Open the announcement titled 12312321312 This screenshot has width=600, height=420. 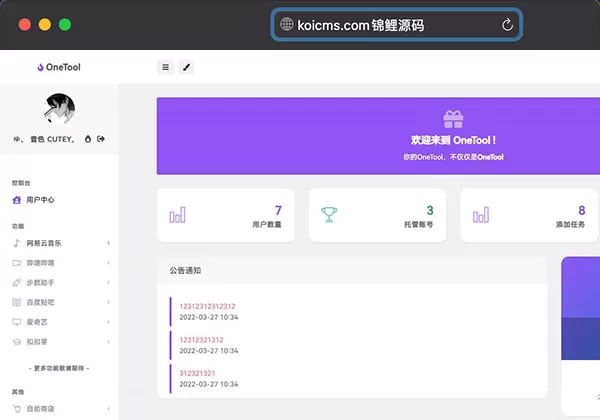pyautogui.click(x=202, y=340)
